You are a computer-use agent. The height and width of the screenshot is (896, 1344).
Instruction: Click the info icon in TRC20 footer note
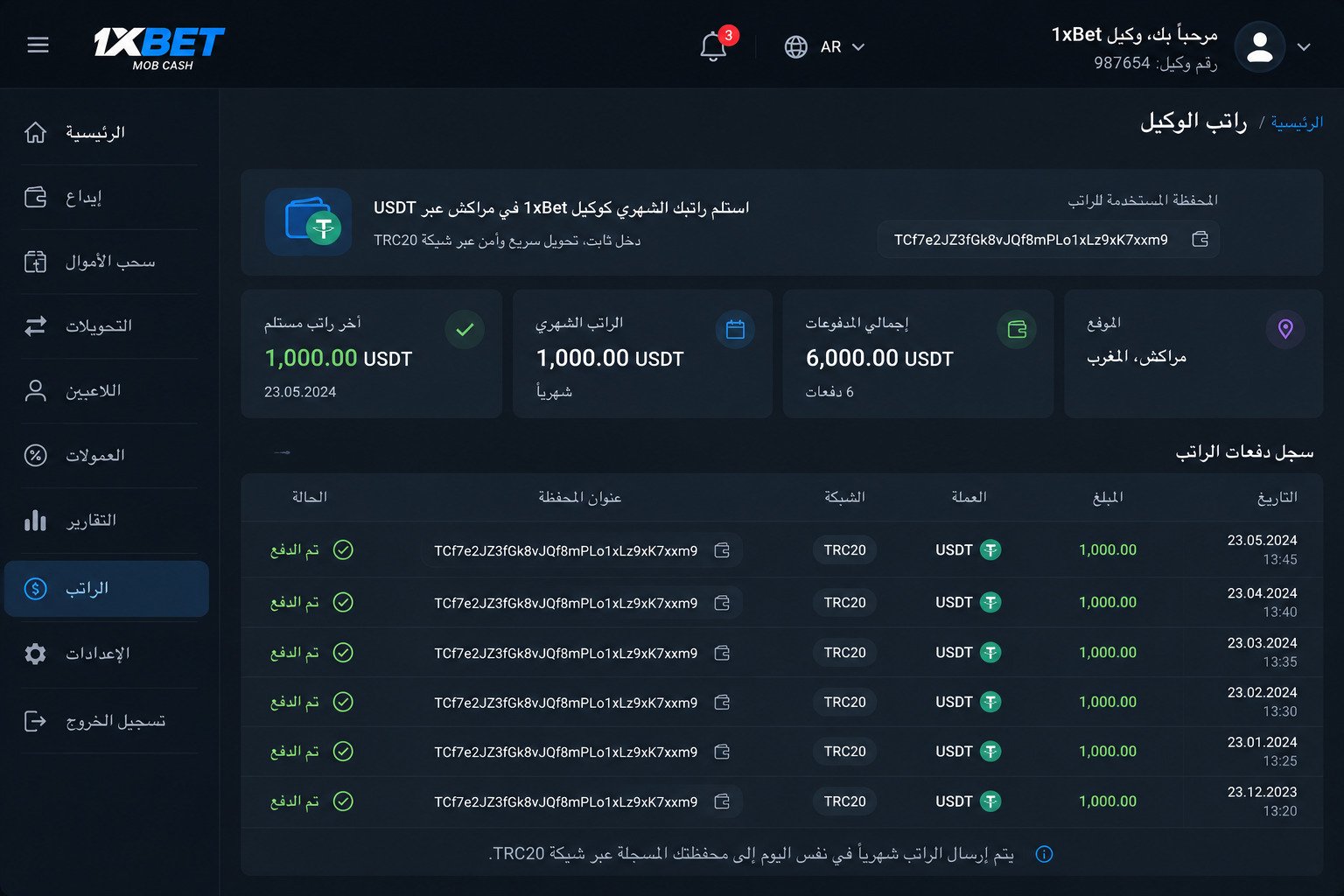[x=1044, y=854]
